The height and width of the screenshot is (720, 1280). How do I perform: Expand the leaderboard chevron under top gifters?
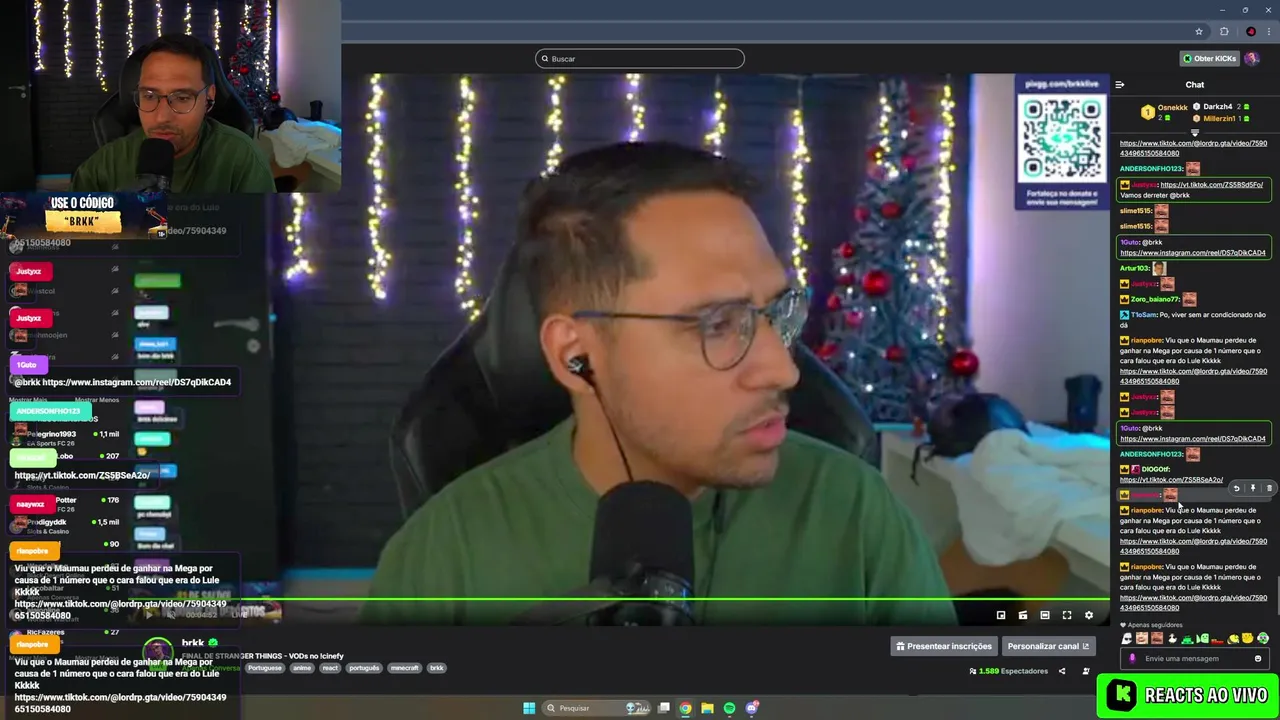1195,132
